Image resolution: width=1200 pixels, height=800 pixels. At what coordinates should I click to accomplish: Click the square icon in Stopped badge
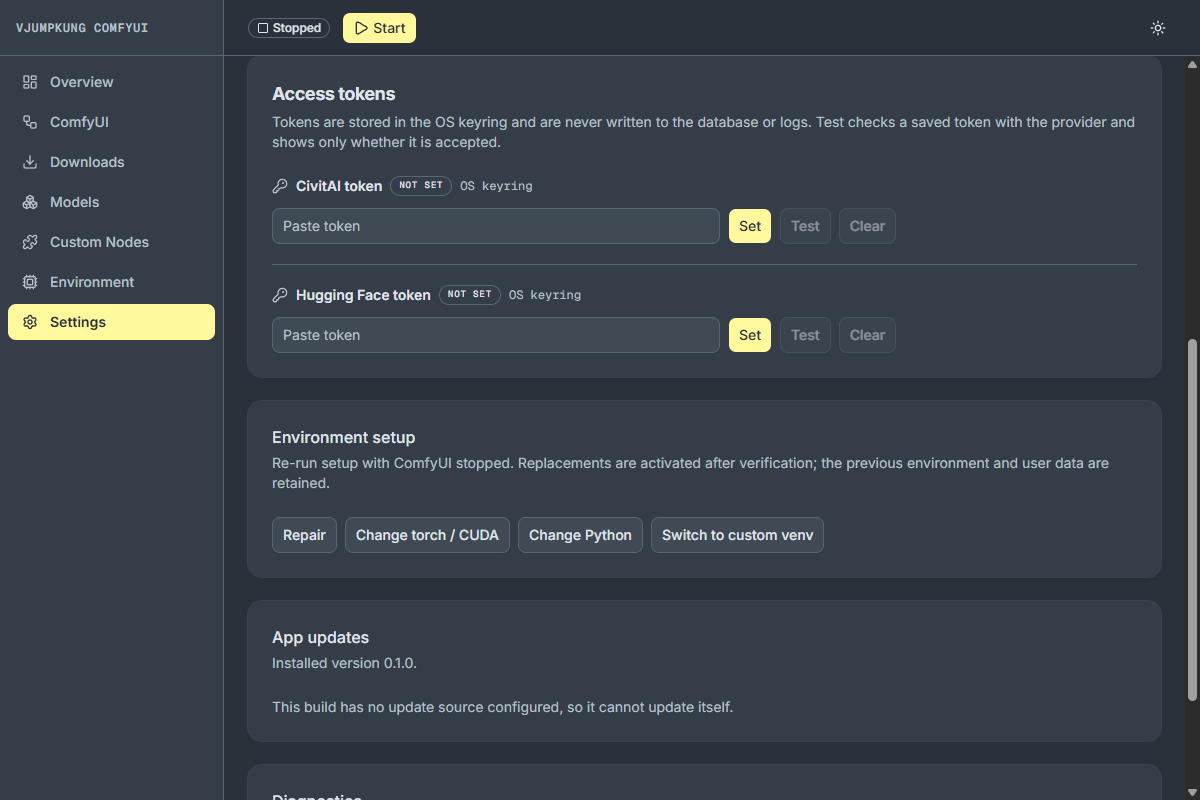[263, 28]
